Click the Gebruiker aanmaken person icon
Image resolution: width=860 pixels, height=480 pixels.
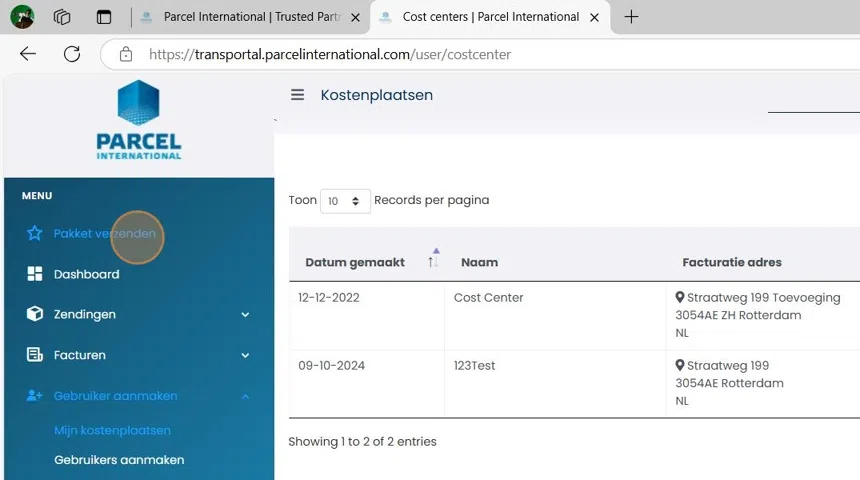point(35,396)
